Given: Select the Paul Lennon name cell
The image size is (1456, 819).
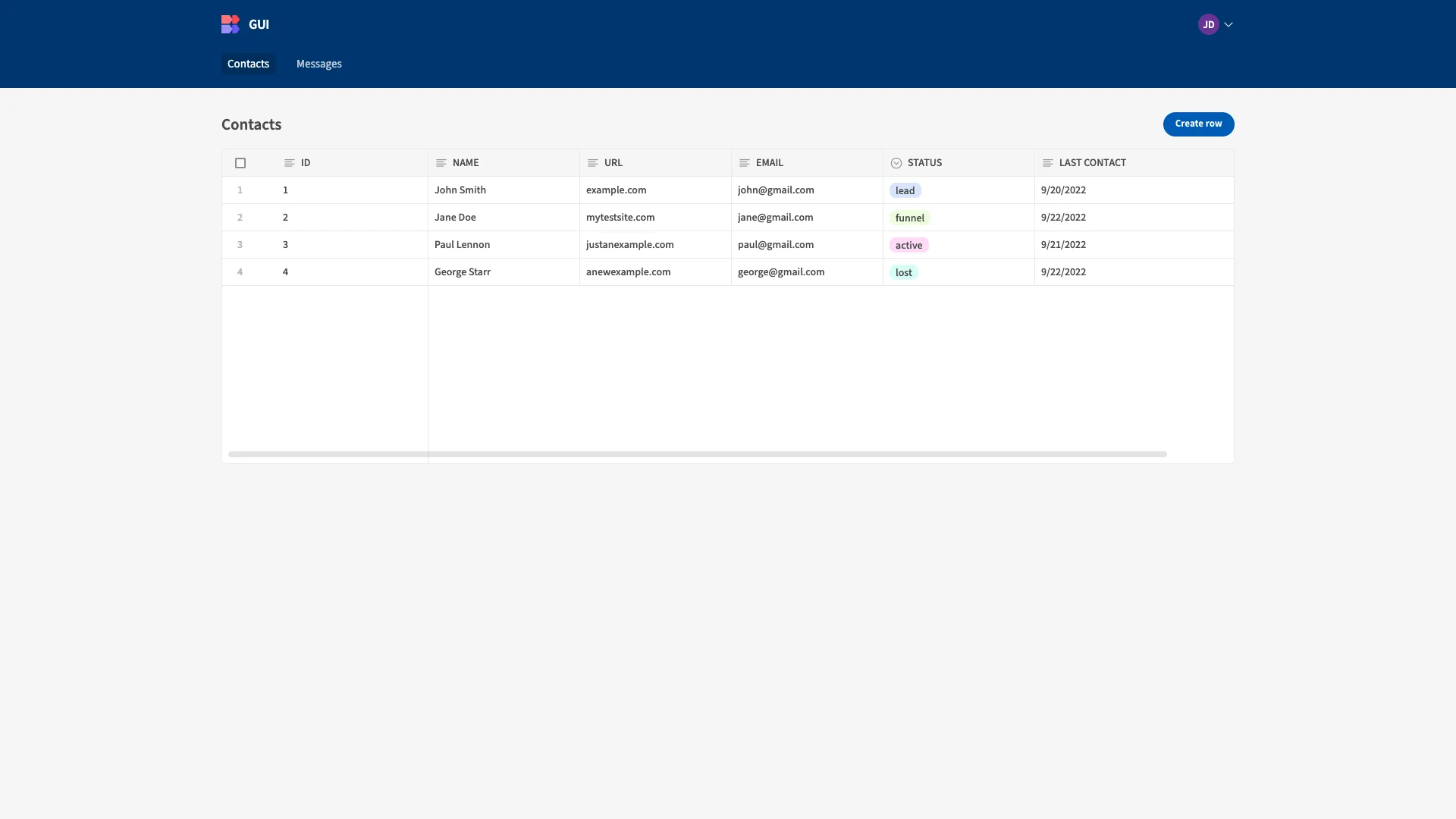Looking at the screenshot, I should [x=504, y=245].
